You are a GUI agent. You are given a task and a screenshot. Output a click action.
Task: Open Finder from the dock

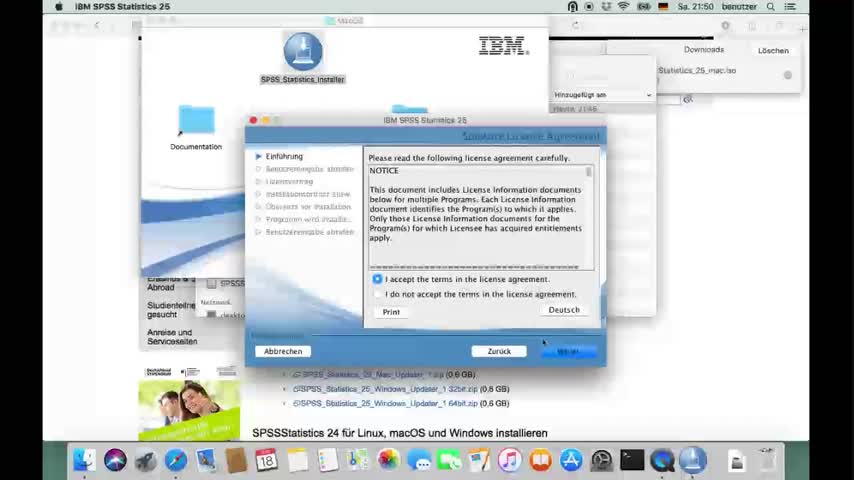pyautogui.click(x=85, y=460)
